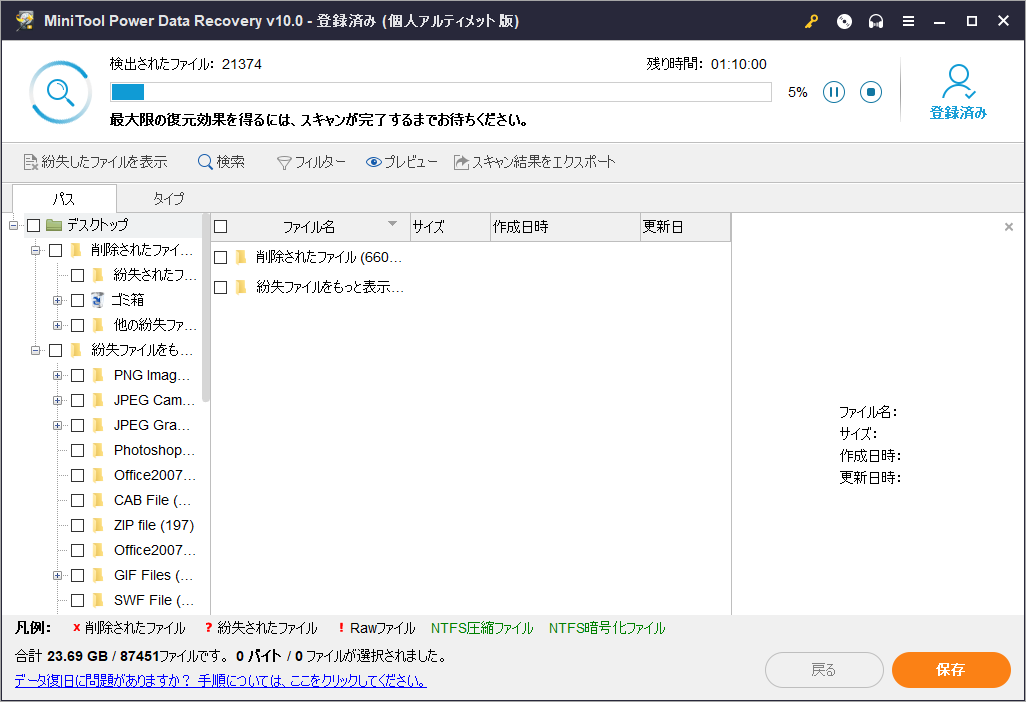Viewport: 1026px width, 702px height.
Task: Open the hamburger menu icon
Action: pos(908,21)
